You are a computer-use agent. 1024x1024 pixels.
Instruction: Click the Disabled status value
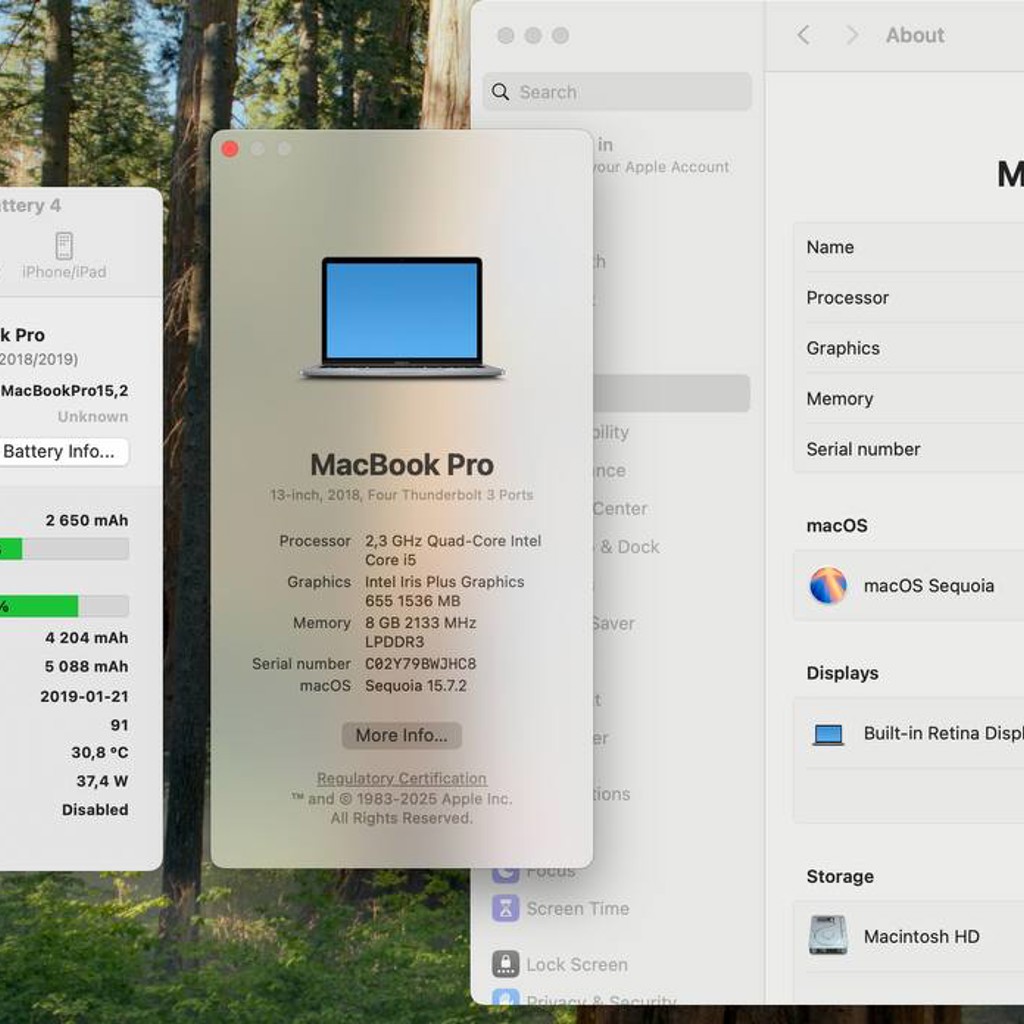click(95, 810)
